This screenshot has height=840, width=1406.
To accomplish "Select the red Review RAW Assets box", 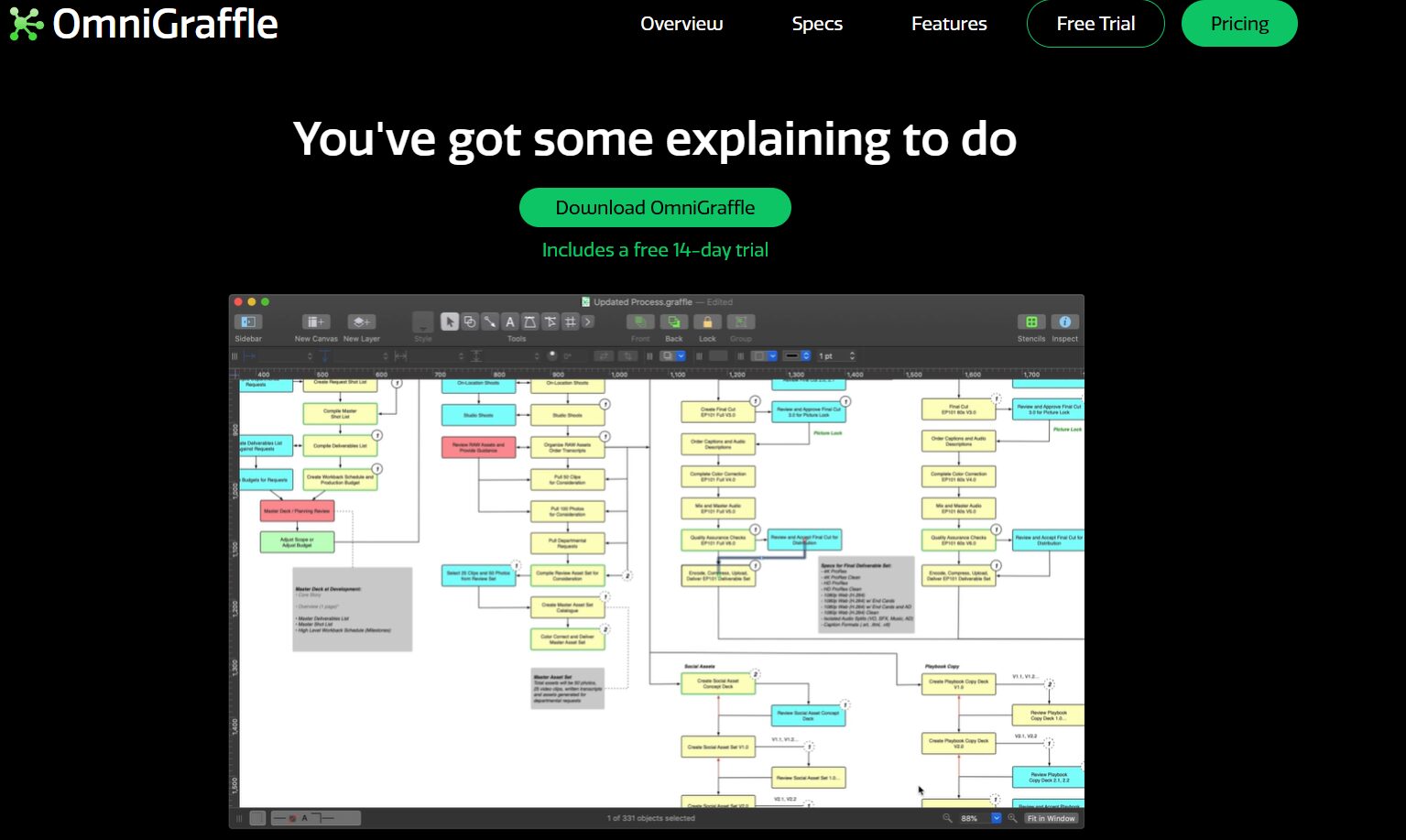I will (478, 447).
